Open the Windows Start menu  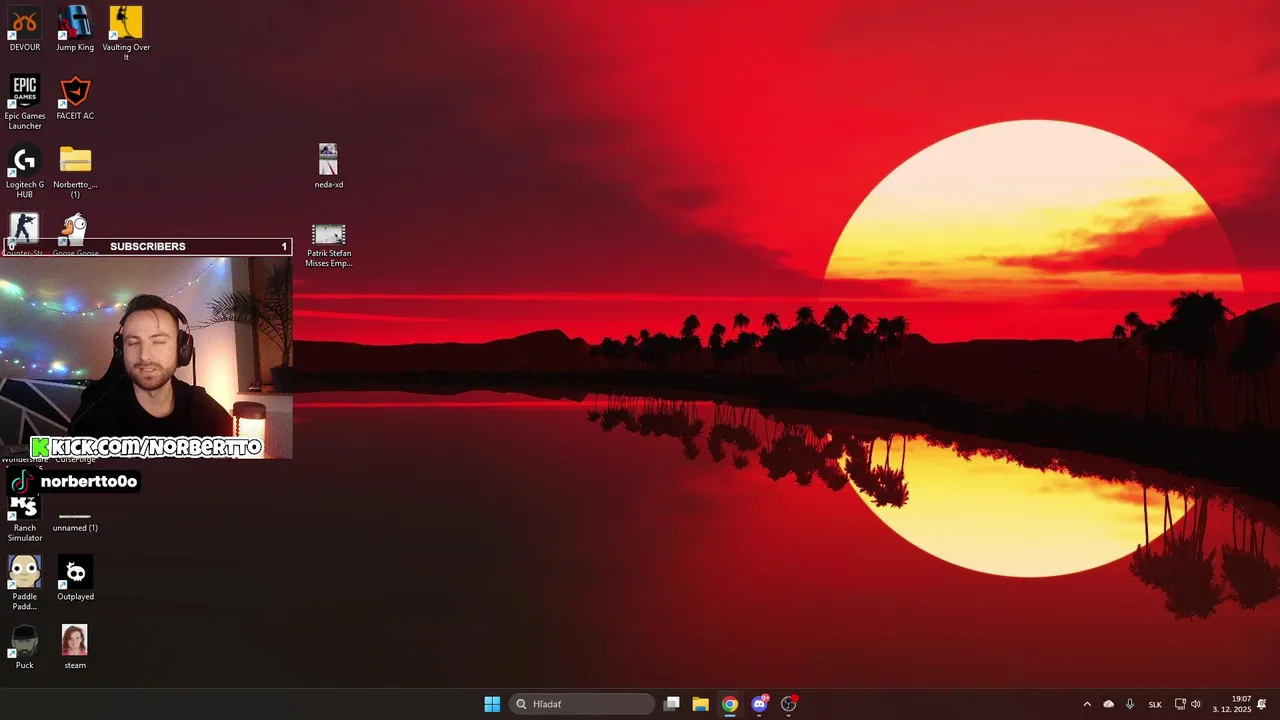pos(492,704)
